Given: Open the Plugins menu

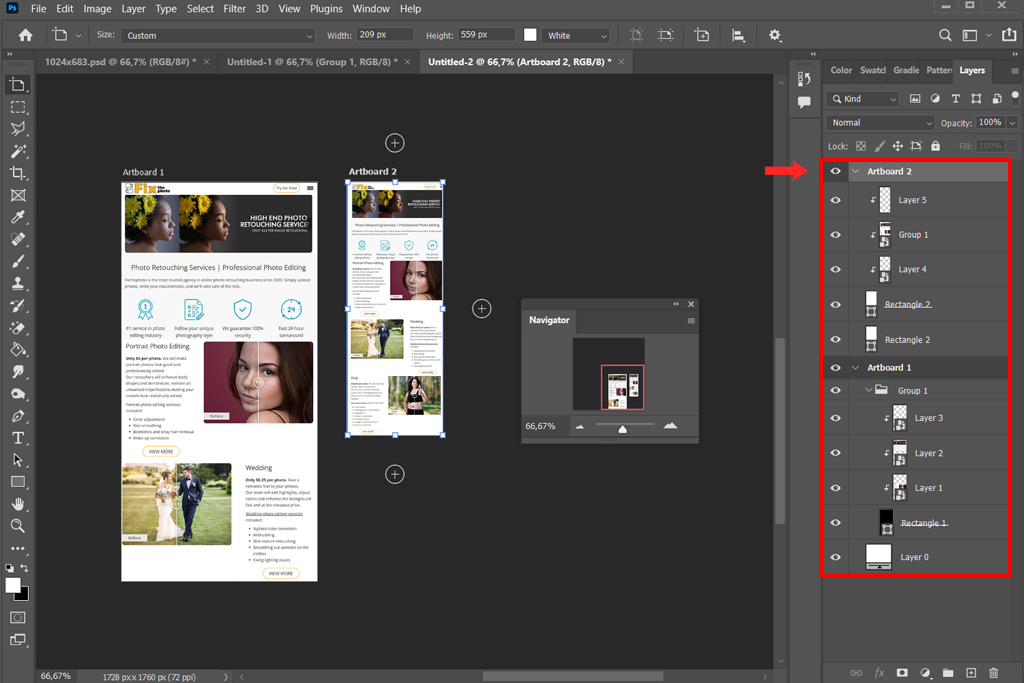Looking at the screenshot, I should coord(326,8).
